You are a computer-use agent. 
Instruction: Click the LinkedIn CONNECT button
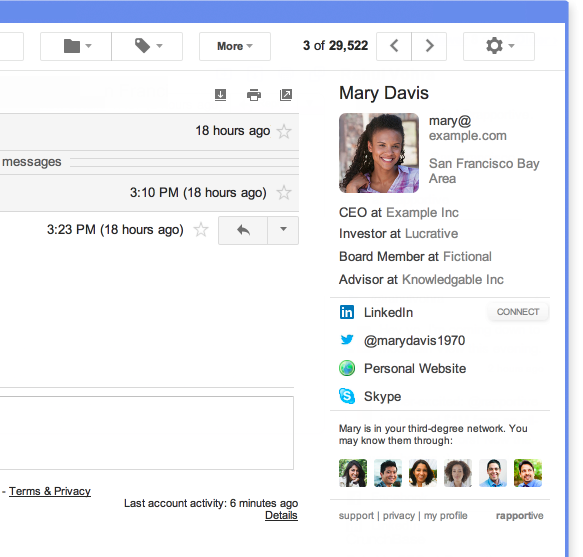tap(518, 312)
